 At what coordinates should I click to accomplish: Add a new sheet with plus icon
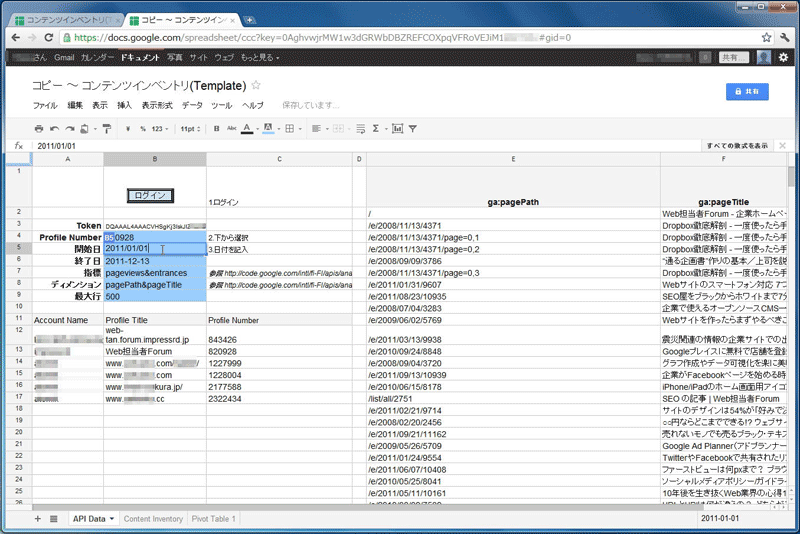pyautogui.click(x=38, y=519)
